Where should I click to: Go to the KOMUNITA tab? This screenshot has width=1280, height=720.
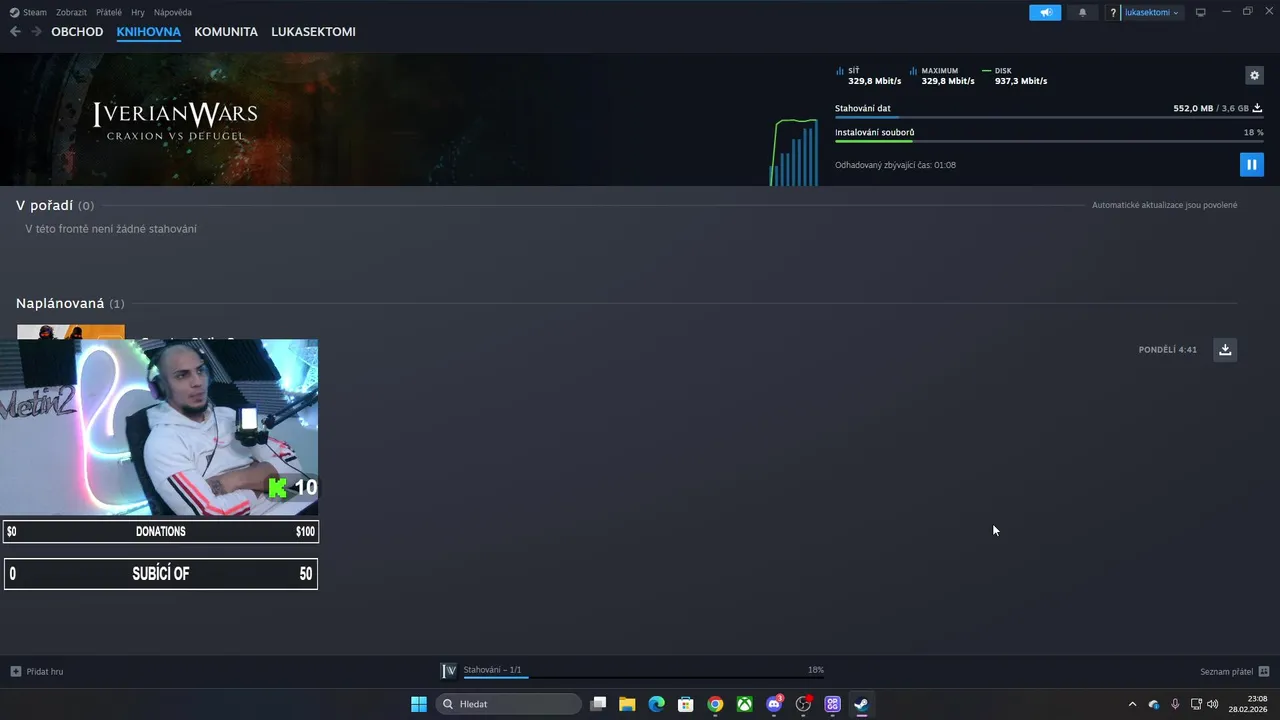point(226,32)
